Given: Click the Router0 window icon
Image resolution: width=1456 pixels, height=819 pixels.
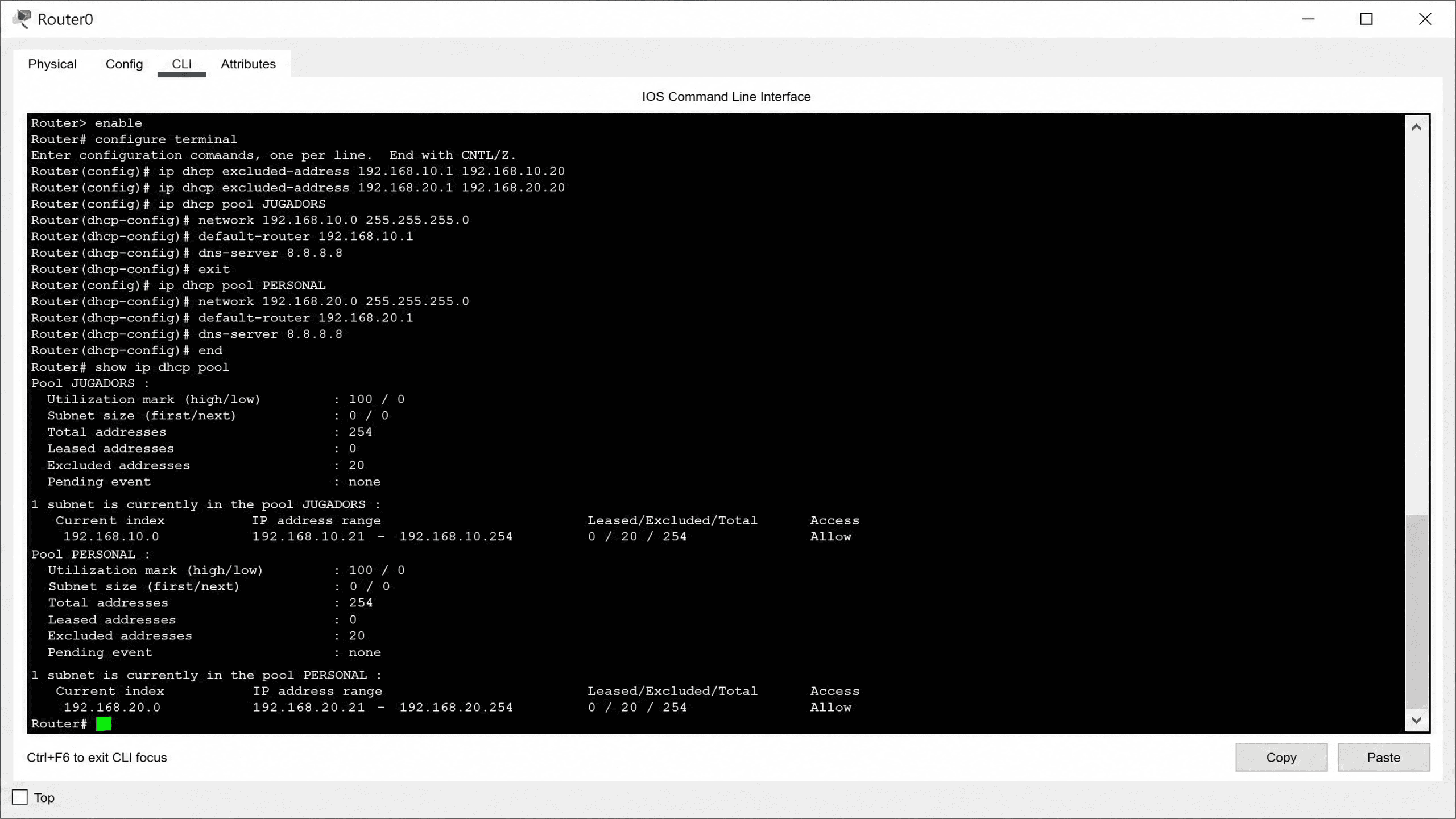Looking at the screenshot, I should click(22, 19).
